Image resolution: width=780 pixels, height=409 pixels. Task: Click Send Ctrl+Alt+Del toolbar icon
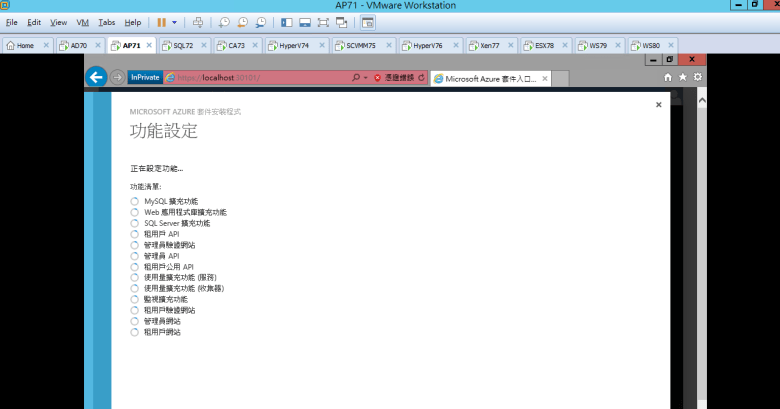[x=198, y=21]
